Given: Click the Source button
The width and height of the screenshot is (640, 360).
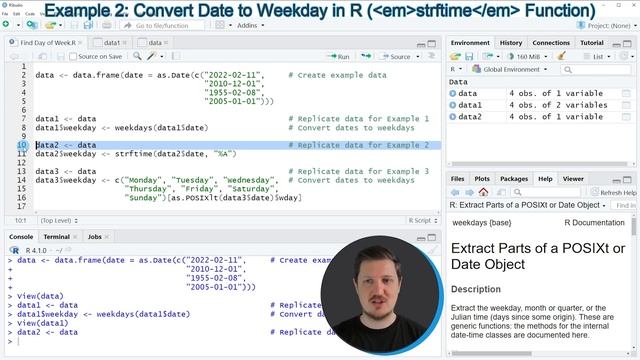Looking at the screenshot, I should coord(396,56).
